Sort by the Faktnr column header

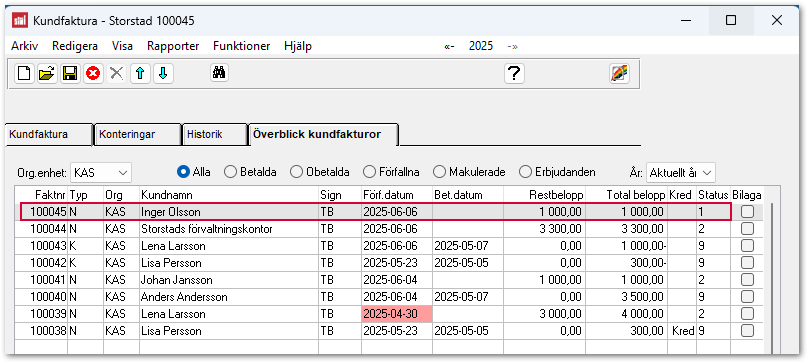[42, 195]
